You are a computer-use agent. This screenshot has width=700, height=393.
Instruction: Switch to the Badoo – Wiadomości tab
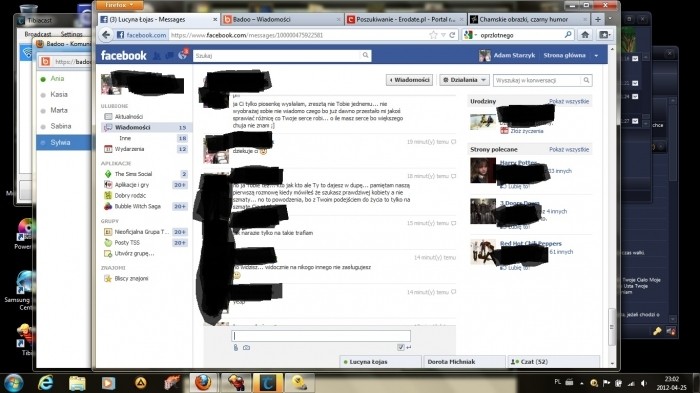pos(281,19)
